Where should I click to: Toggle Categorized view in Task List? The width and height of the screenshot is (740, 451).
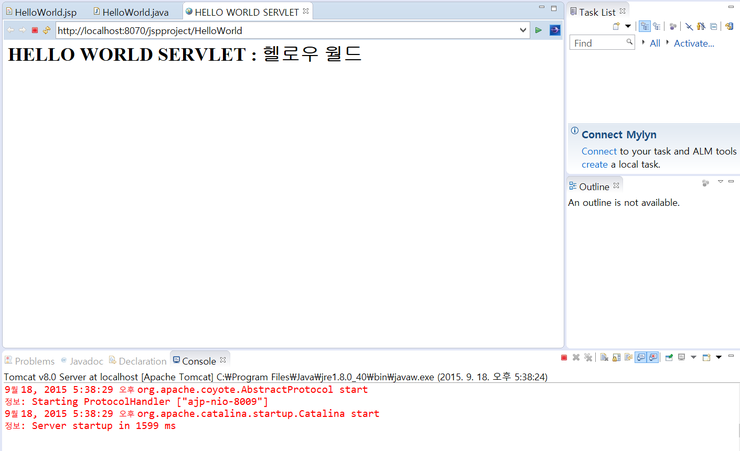(644, 26)
